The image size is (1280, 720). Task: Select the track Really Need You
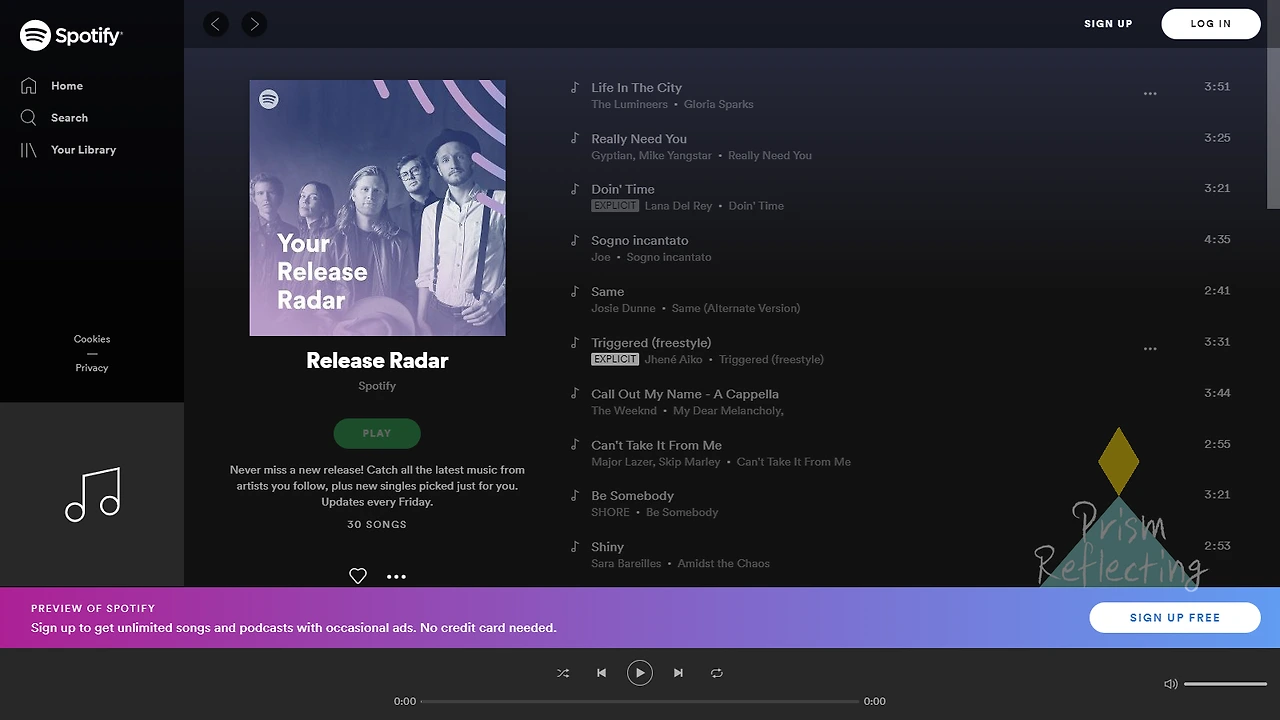click(639, 139)
